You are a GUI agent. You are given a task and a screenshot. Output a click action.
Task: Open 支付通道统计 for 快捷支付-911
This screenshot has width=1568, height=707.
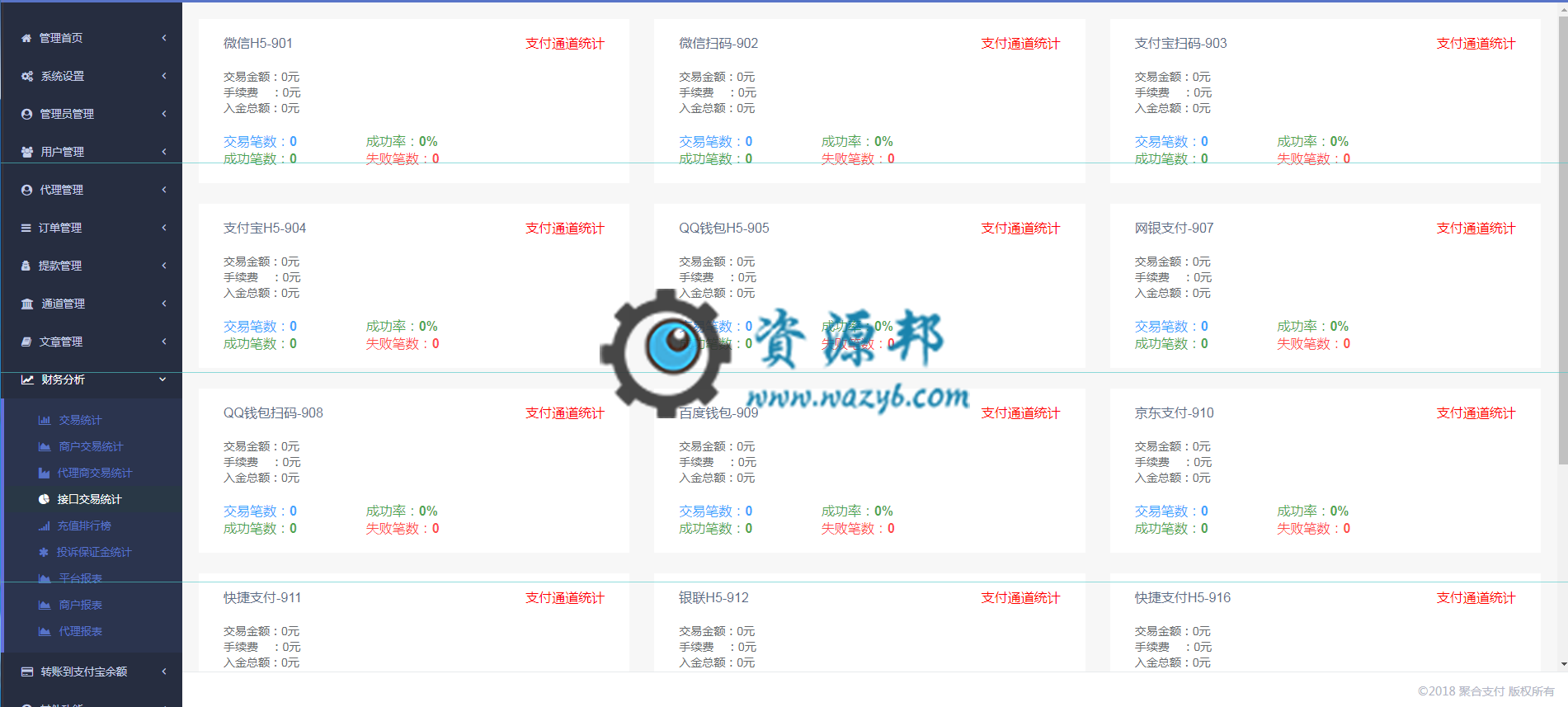565,598
